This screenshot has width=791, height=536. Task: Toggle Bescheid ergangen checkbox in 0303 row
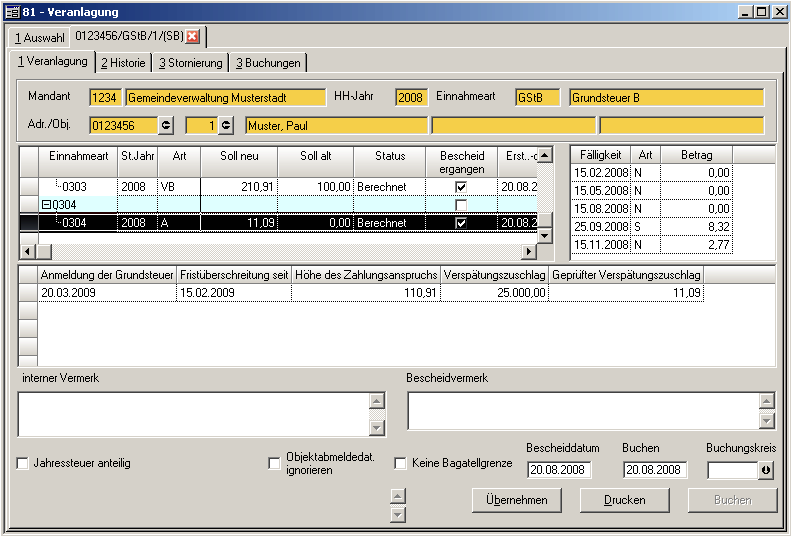click(461, 187)
